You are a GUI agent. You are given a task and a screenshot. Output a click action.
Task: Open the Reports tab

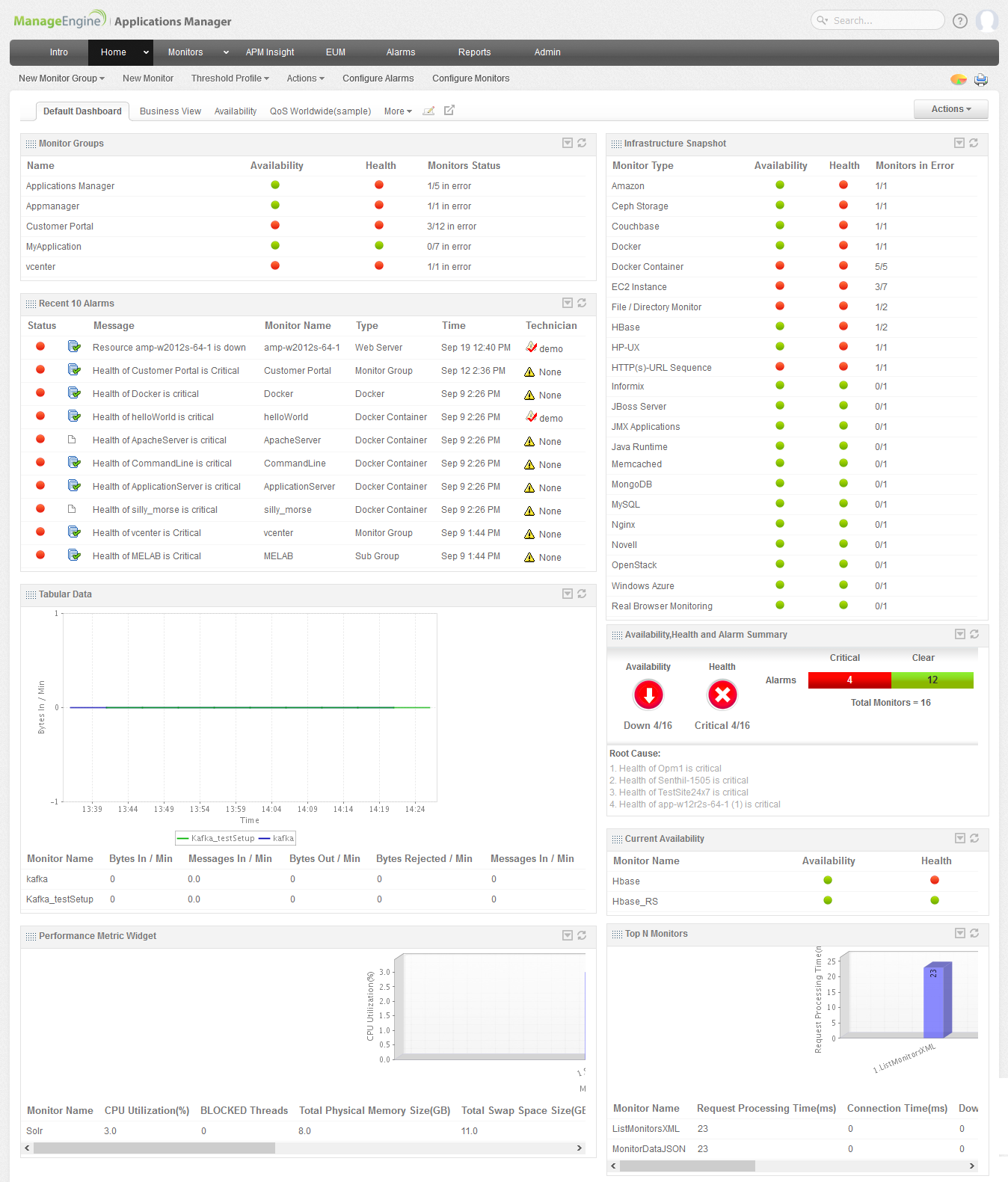point(475,52)
